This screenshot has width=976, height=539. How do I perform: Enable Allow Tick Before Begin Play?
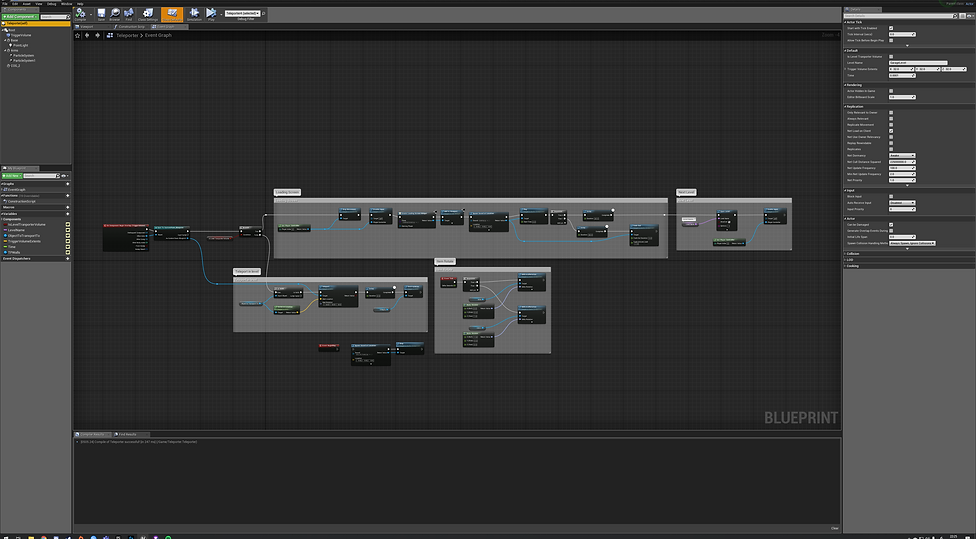pyautogui.click(x=891, y=40)
